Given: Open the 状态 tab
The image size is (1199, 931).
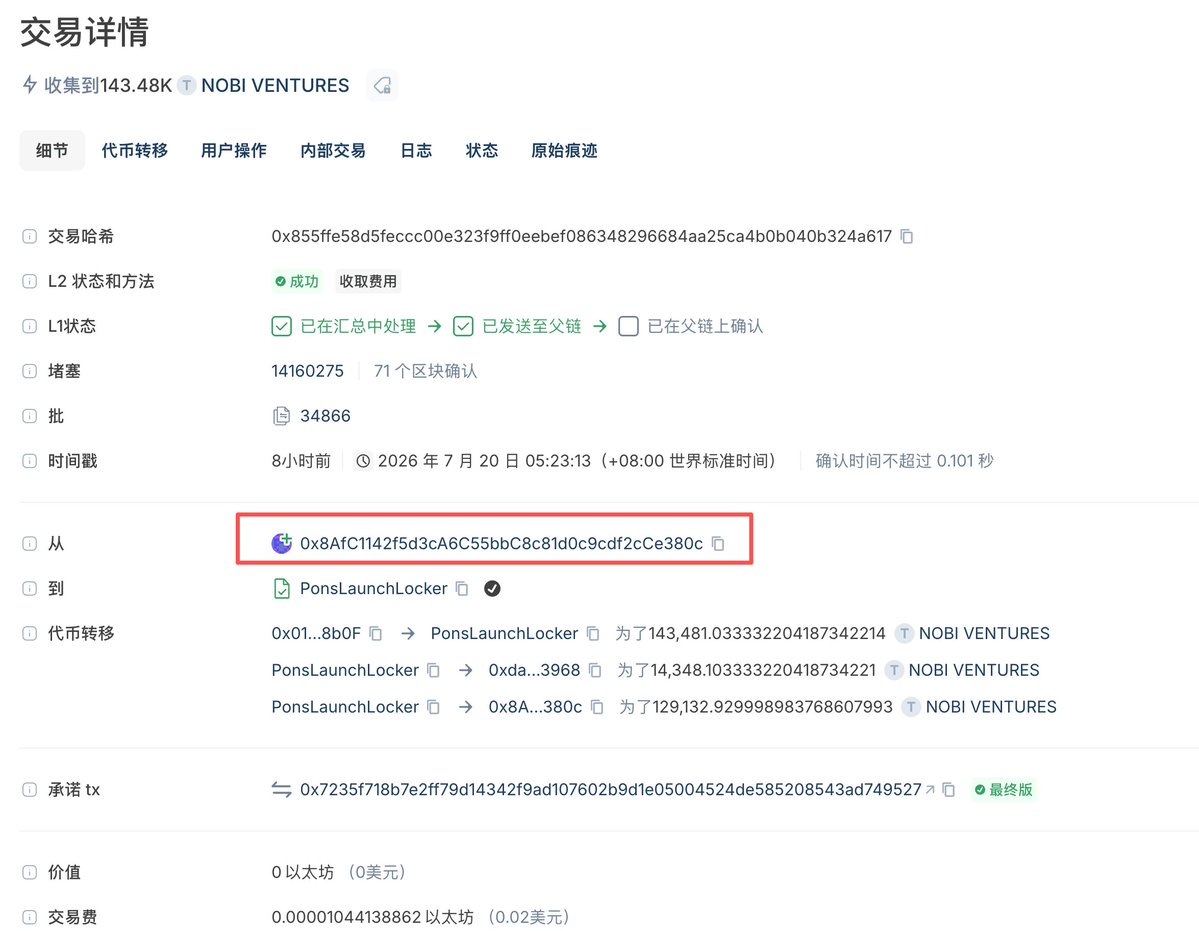Looking at the screenshot, I should (x=482, y=151).
